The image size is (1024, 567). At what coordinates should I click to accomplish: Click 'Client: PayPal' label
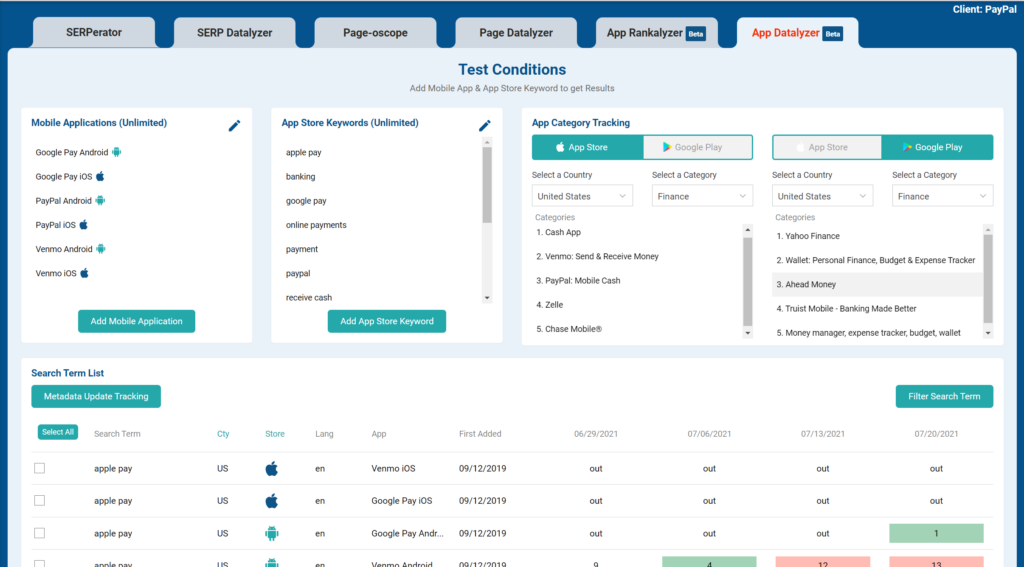tap(985, 9)
